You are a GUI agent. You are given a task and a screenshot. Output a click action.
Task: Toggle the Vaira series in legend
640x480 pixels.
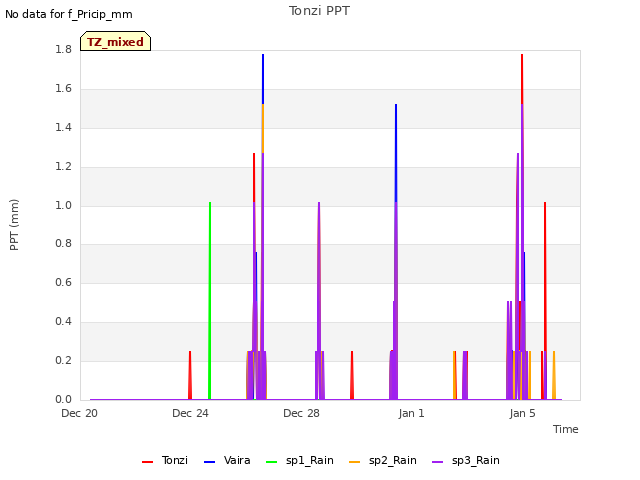227,460
